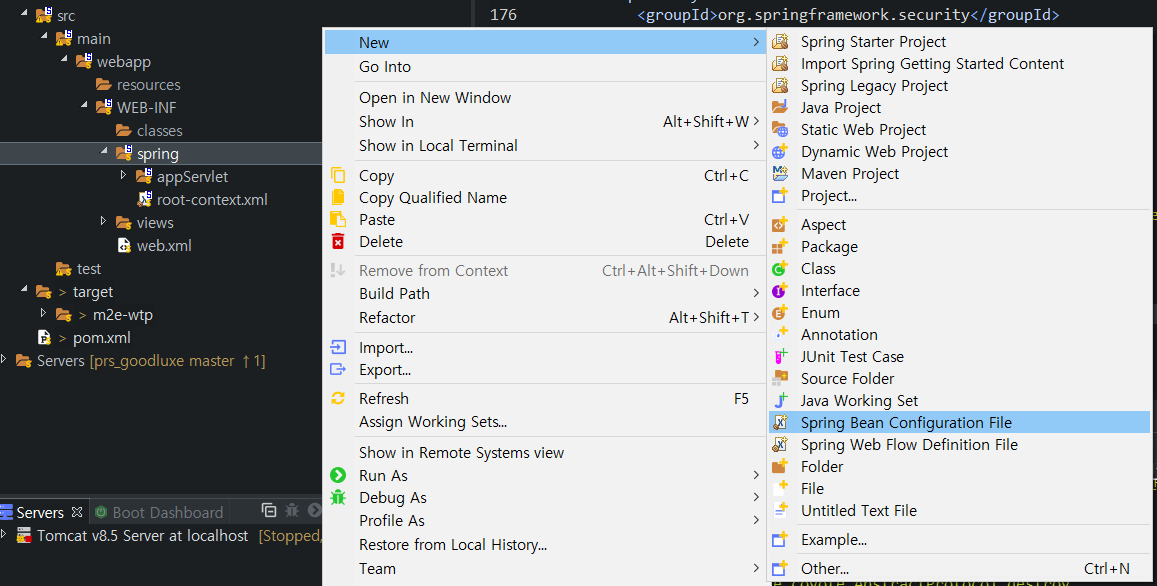Open the Team submenu
This screenshot has height=586, width=1157.
coord(545,568)
